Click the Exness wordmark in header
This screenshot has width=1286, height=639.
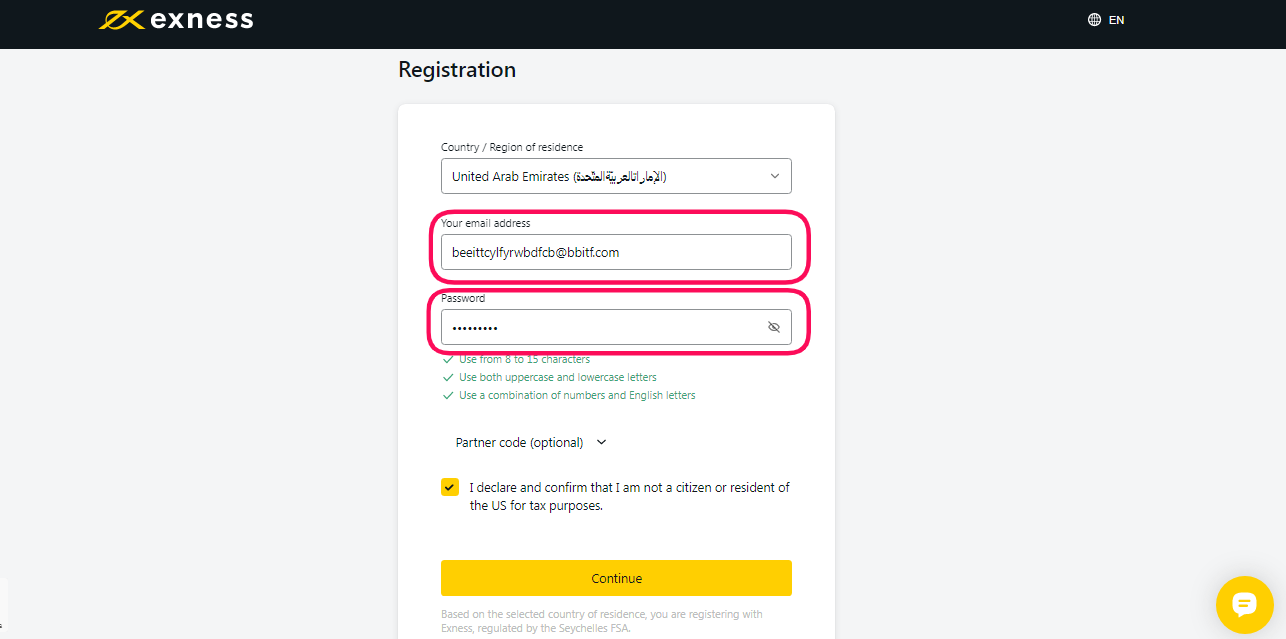click(201, 20)
